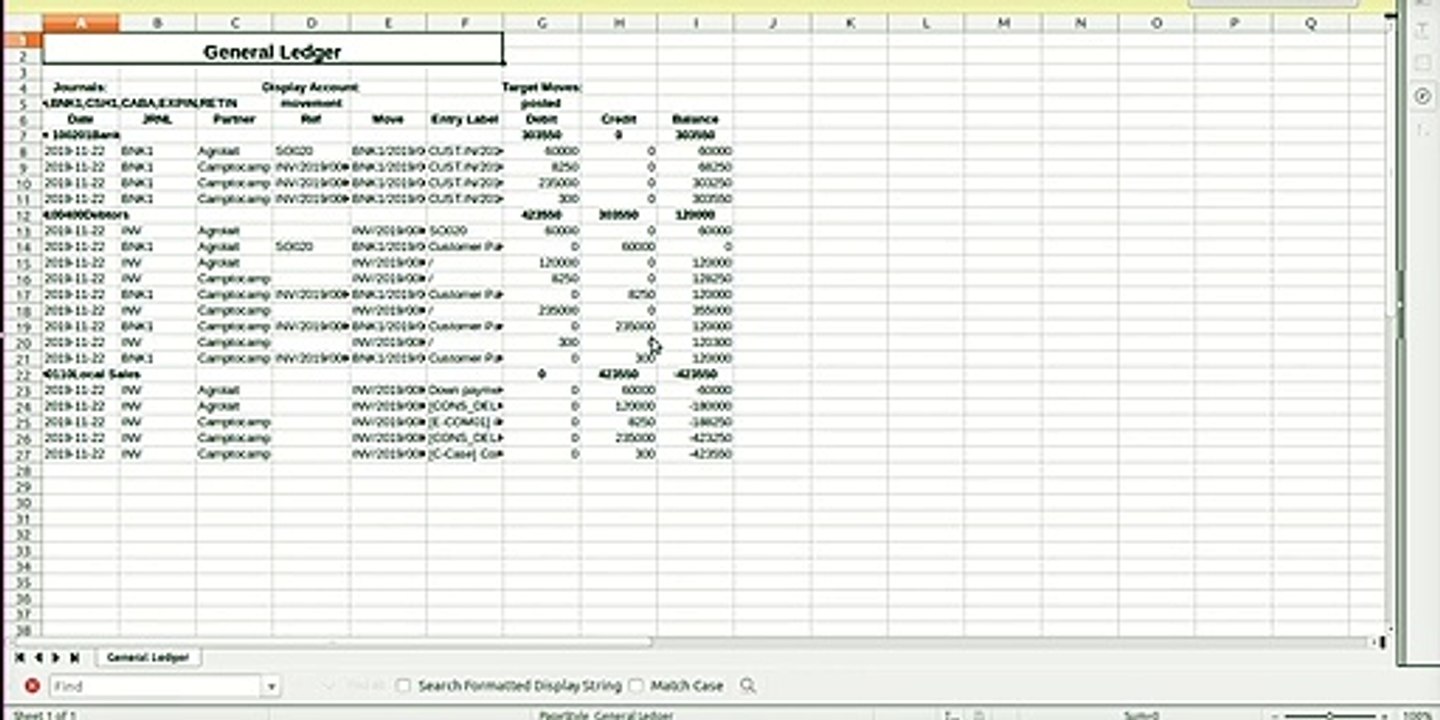Click the Find All magnifier icon
Viewport: 1440px width, 720px height.
coord(747,686)
